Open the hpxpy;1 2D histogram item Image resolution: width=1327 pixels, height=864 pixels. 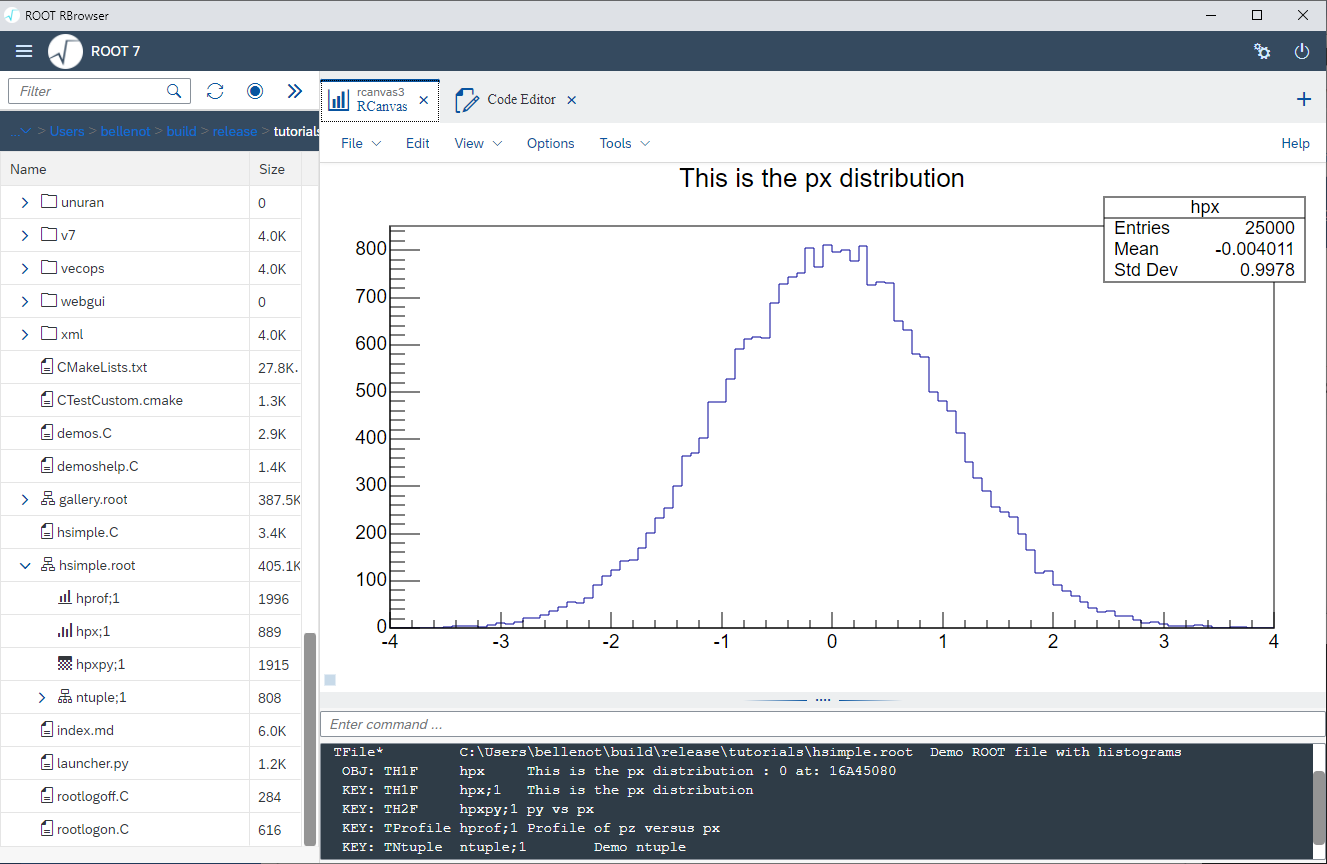[x=100, y=664]
